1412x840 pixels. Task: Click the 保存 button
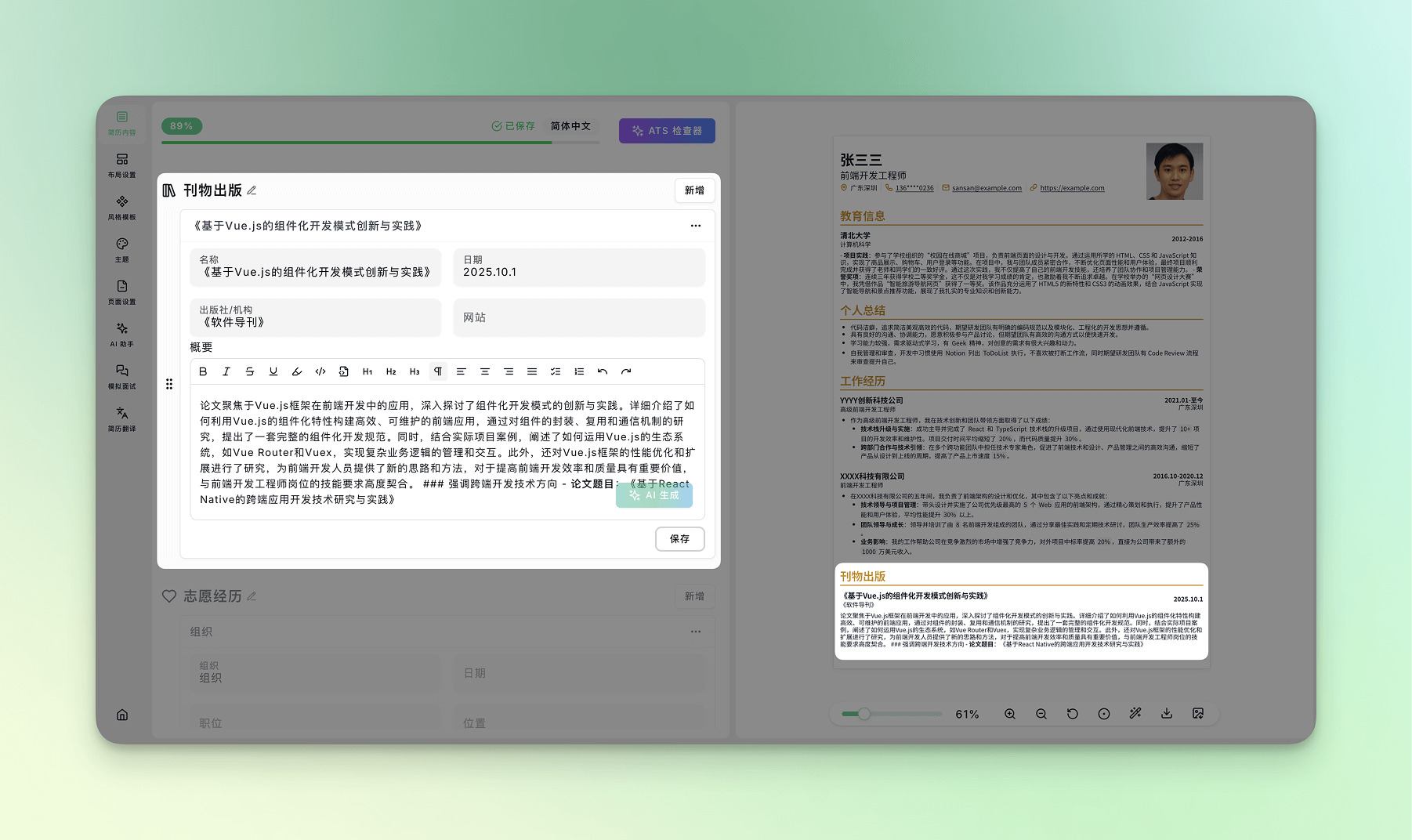pos(679,539)
